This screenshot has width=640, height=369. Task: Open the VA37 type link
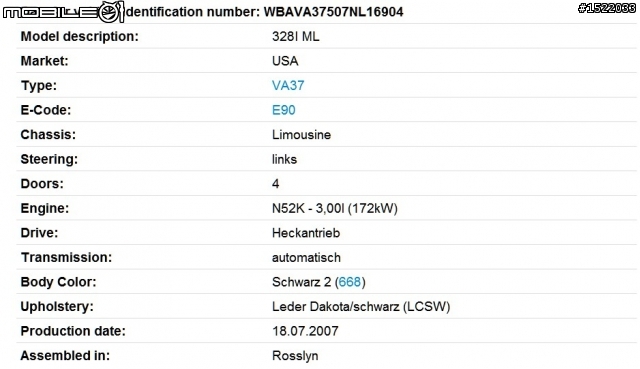coord(288,85)
